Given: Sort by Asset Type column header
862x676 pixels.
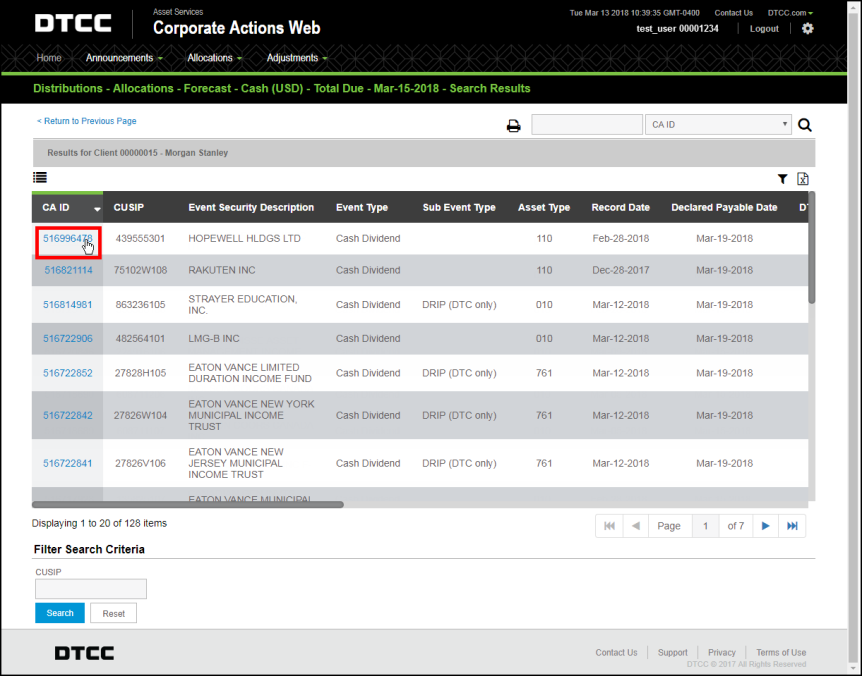Looking at the screenshot, I should (544, 207).
